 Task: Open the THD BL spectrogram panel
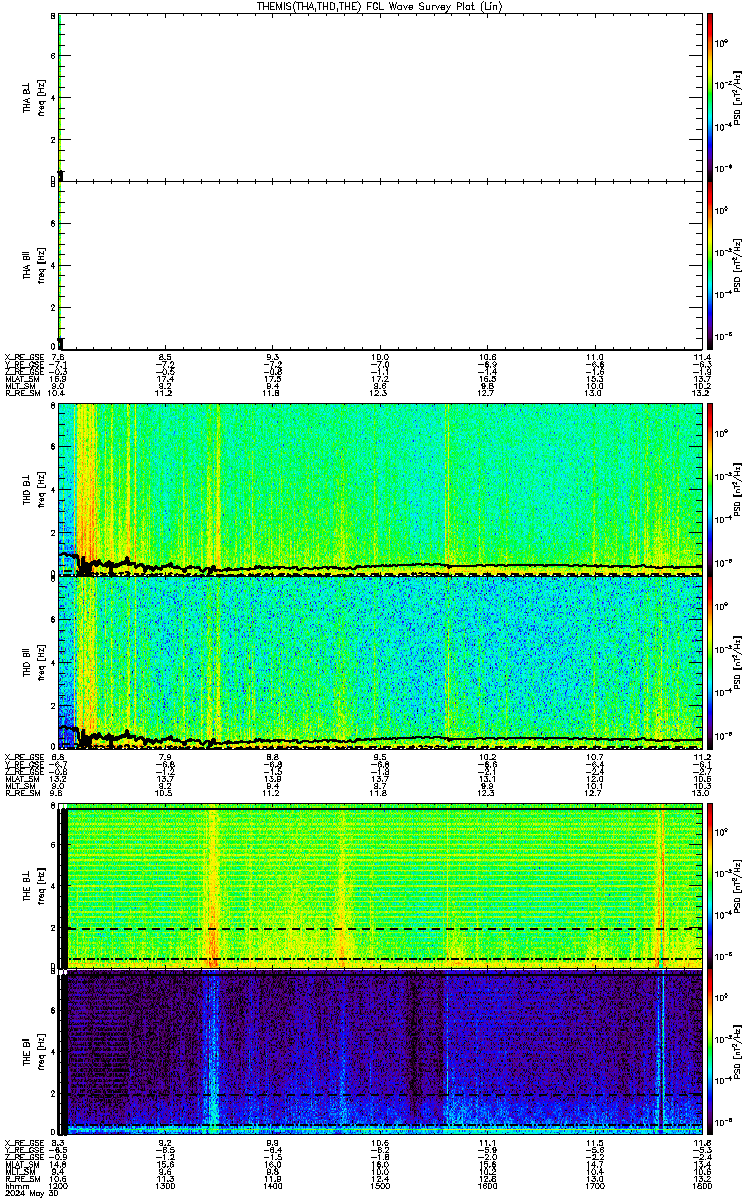coord(381,489)
